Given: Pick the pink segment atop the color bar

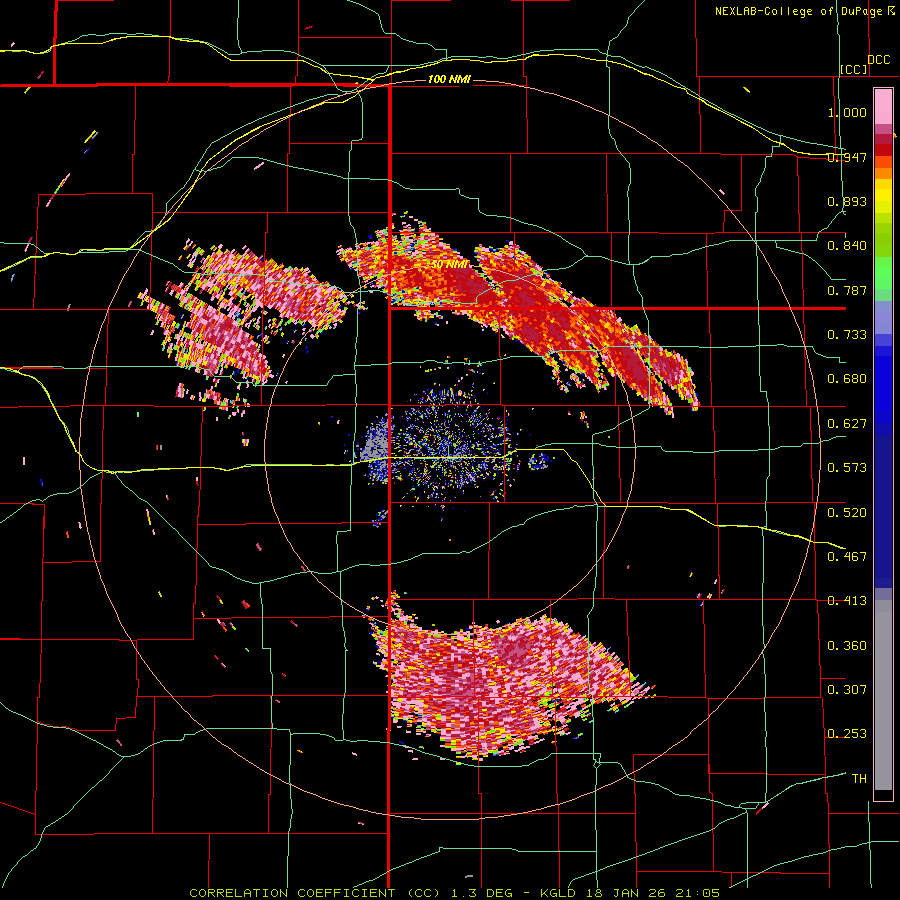Looking at the screenshot, I should click(883, 106).
